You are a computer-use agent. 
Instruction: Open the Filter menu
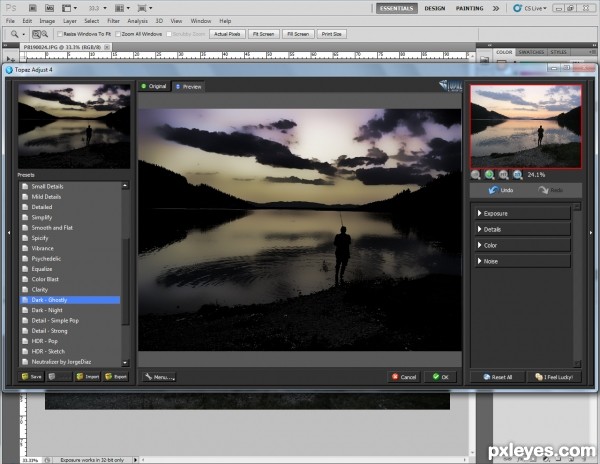113,21
